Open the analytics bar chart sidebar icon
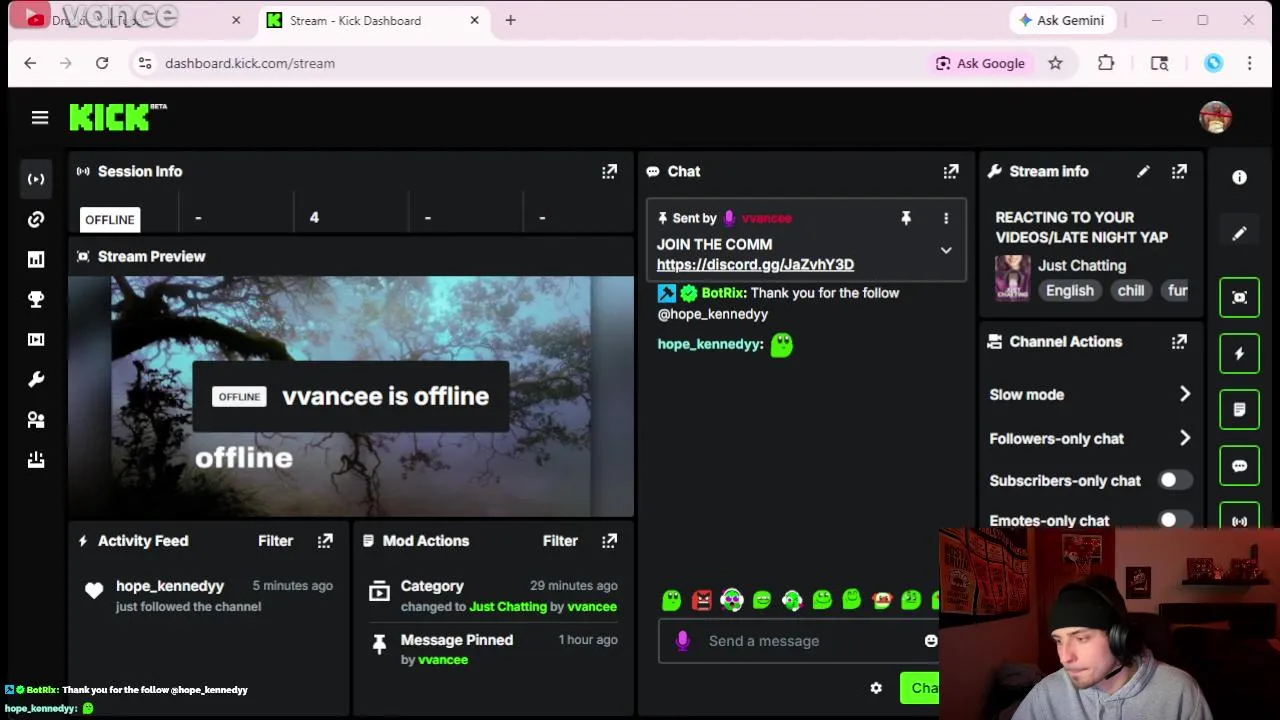Image resolution: width=1280 pixels, height=720 pixels. click(x=36, y=259)
